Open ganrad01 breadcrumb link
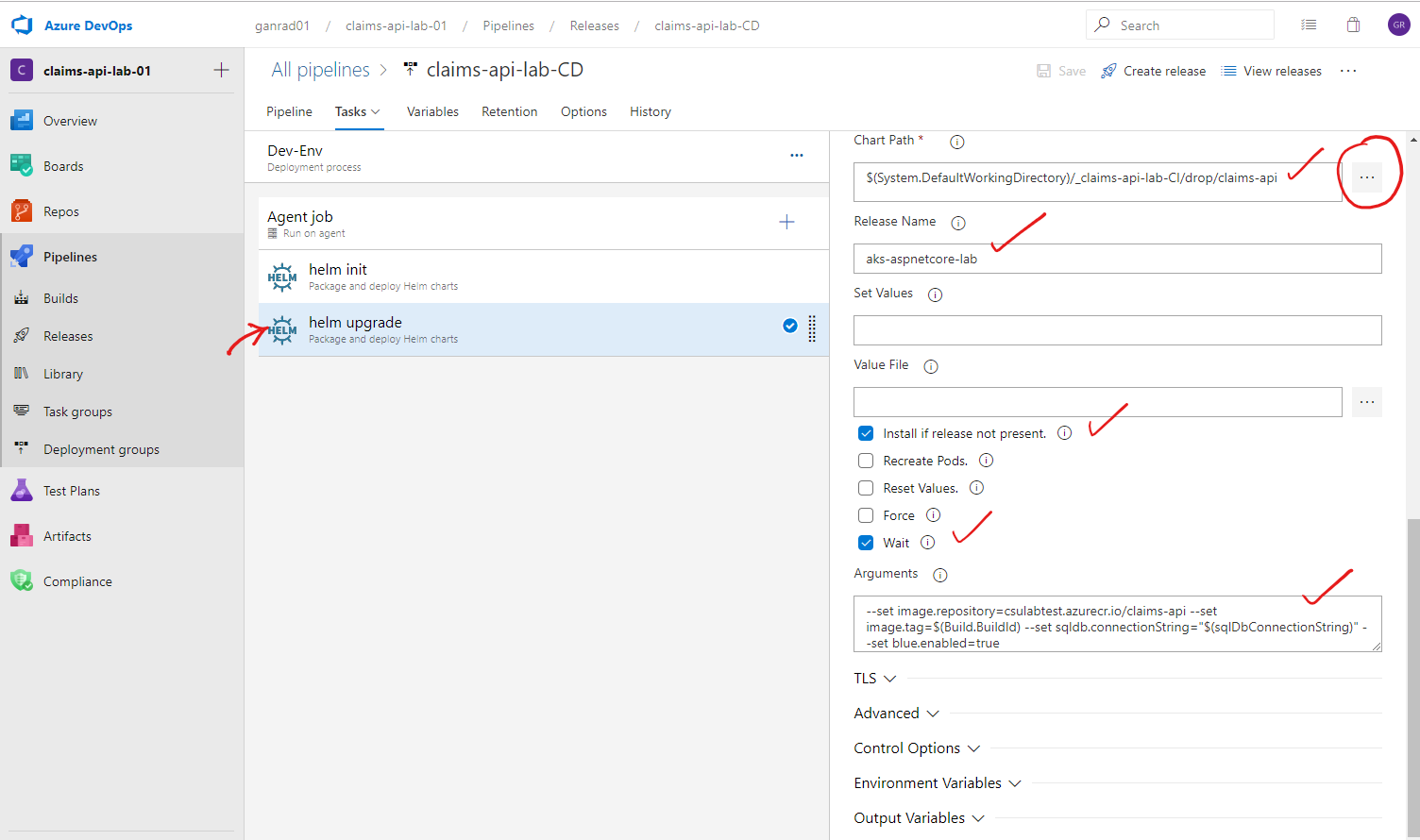This screenshot has width=1420, height=840. coord(282,25)
